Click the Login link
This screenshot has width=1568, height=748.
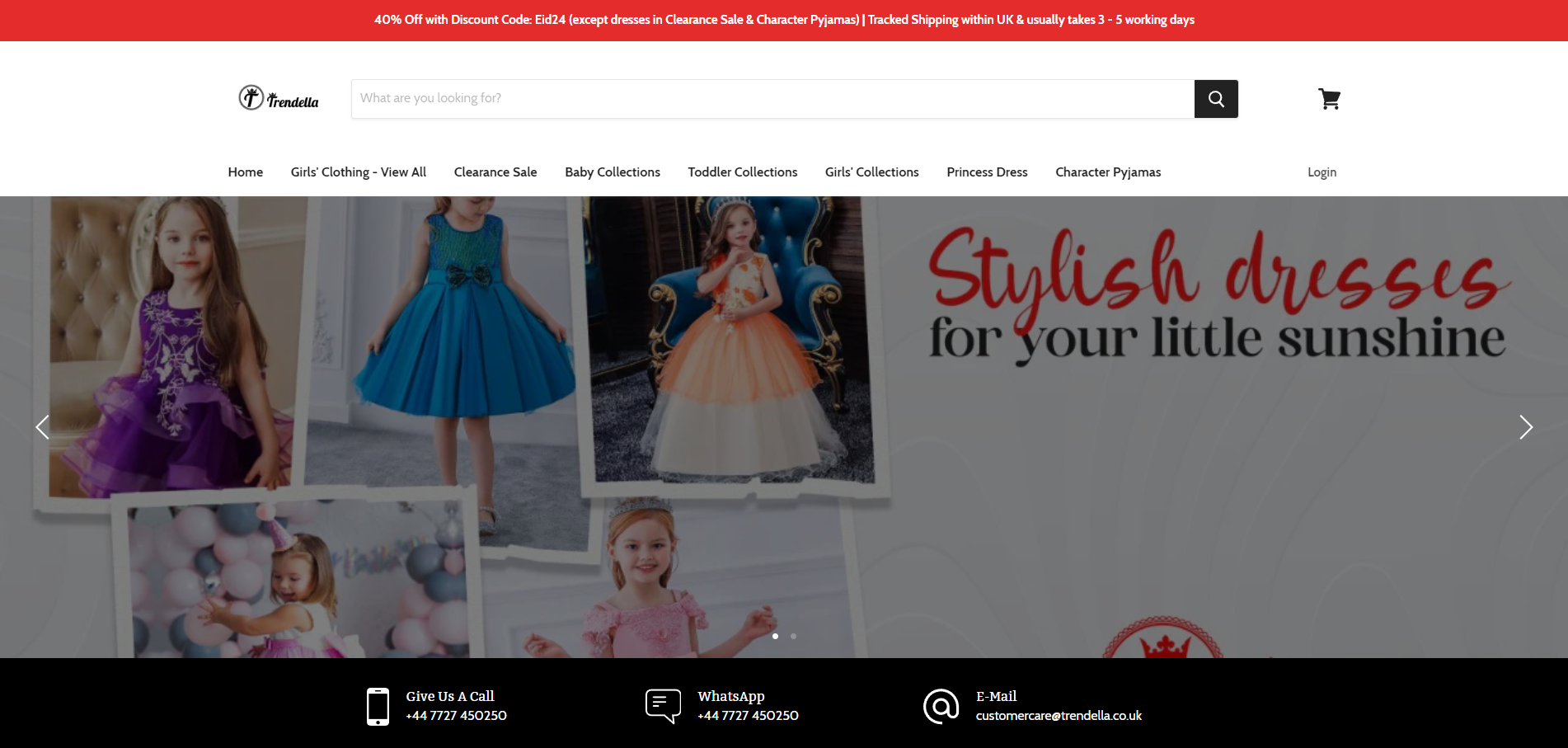coord(1322,172)
